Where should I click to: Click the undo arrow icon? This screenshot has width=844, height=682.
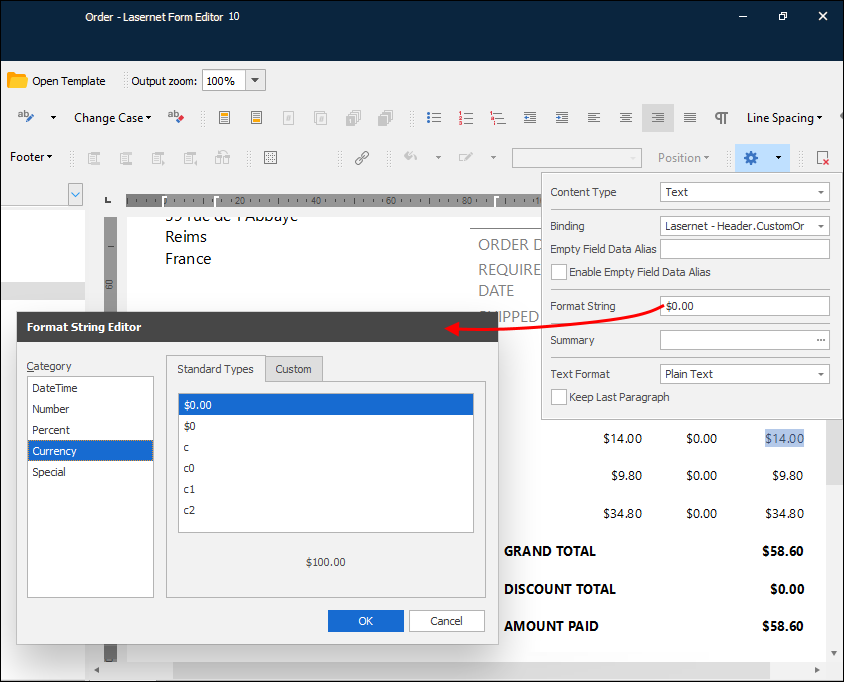411,157
